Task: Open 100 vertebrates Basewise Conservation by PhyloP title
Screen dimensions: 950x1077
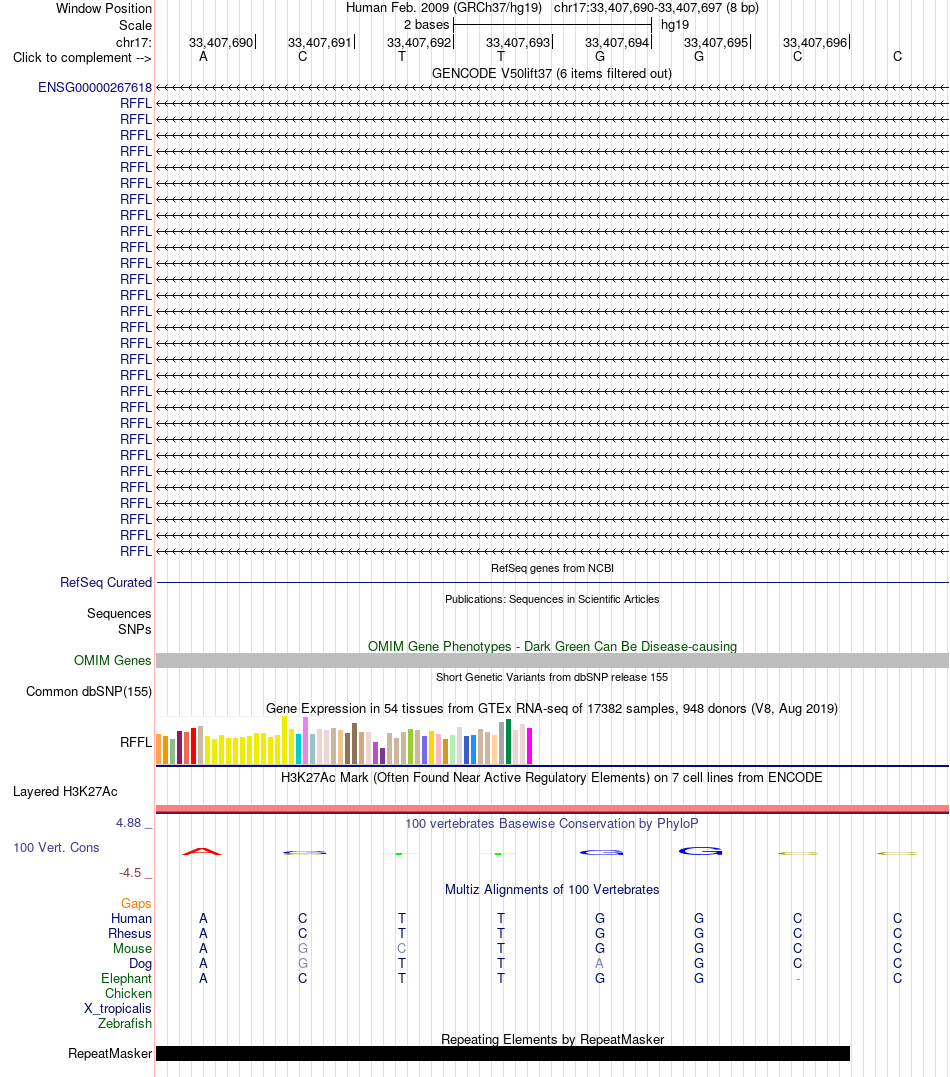Action: [x=552, y=824]
